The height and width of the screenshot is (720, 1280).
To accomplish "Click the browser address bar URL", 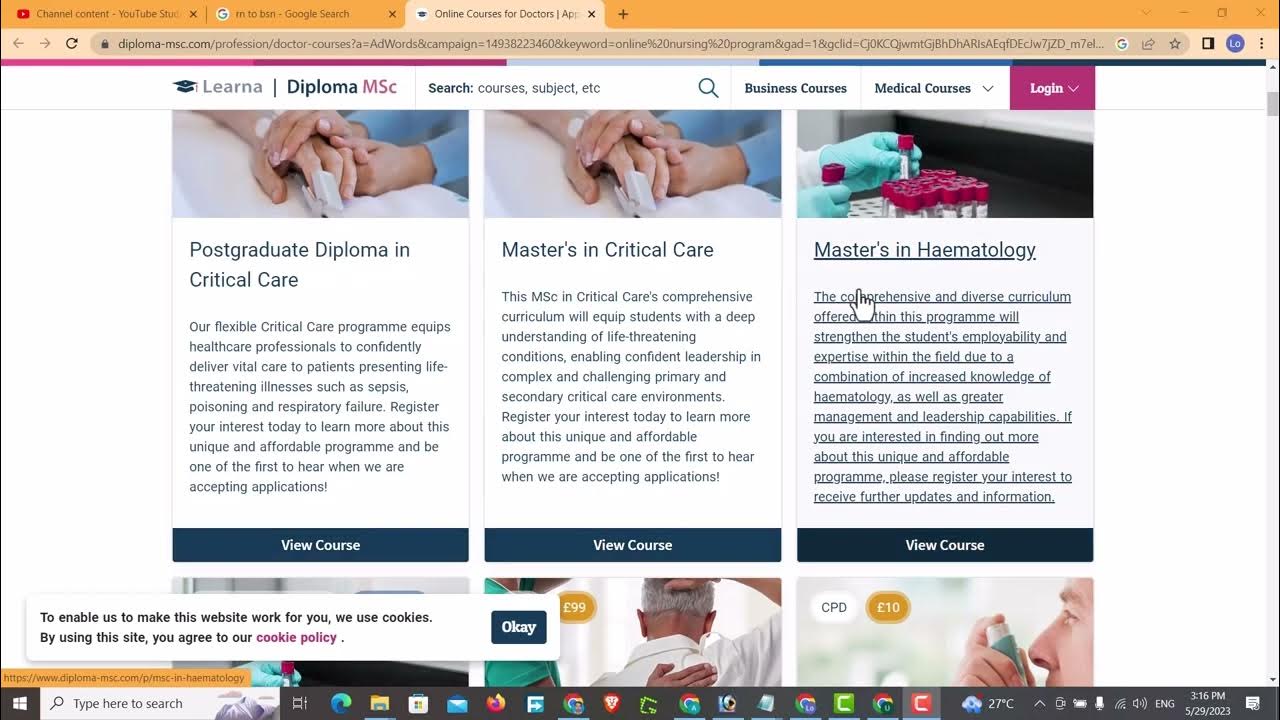I will [610, 43].
